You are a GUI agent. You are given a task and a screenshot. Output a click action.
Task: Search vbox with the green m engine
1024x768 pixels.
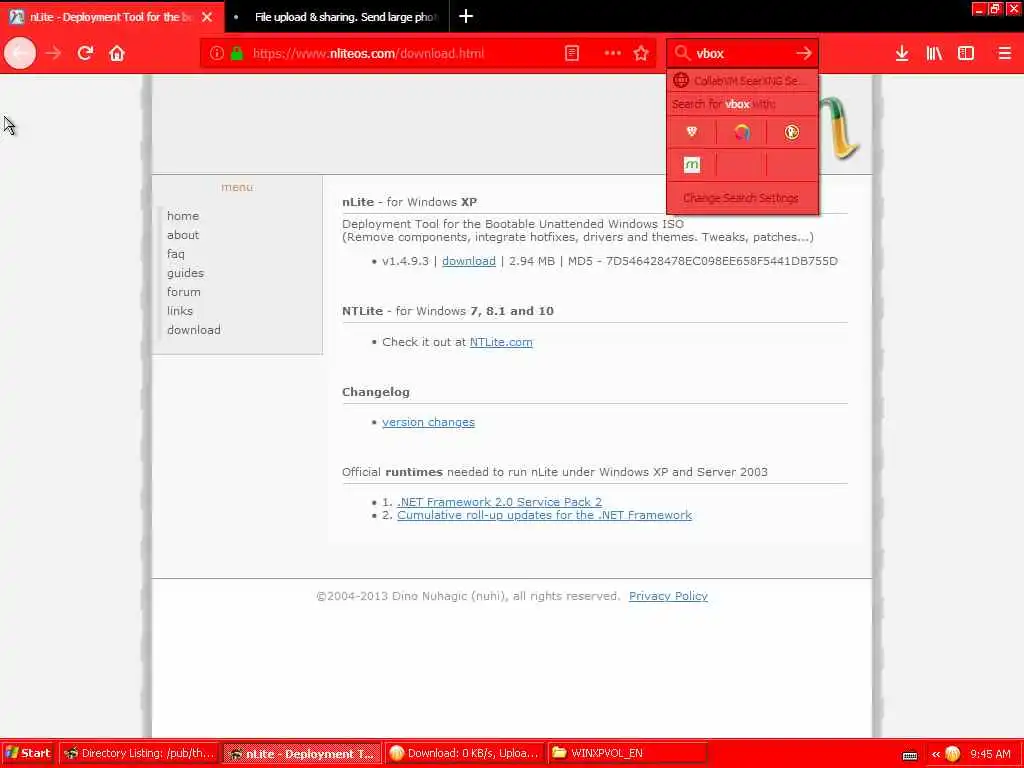(x=692, y=165)
